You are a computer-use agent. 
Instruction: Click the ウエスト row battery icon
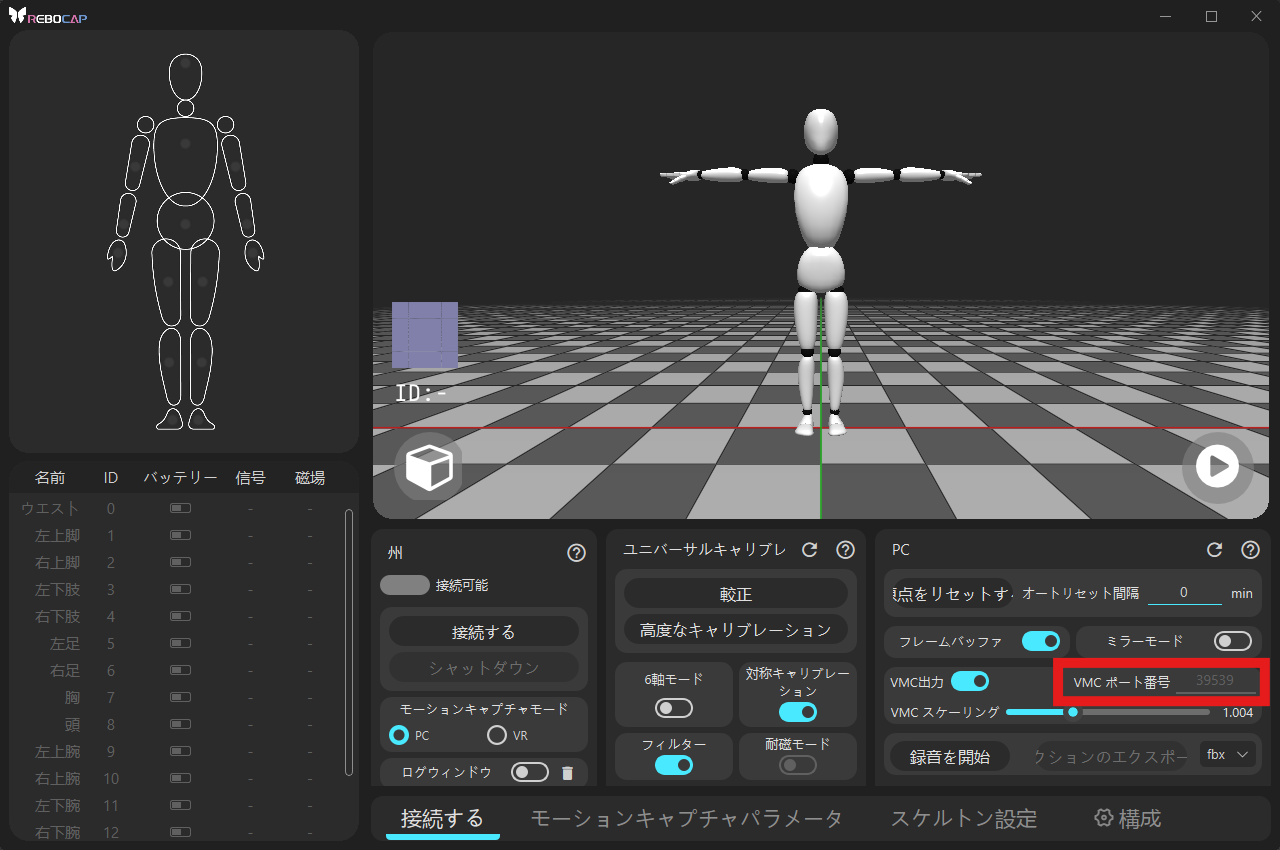[180, 508]
